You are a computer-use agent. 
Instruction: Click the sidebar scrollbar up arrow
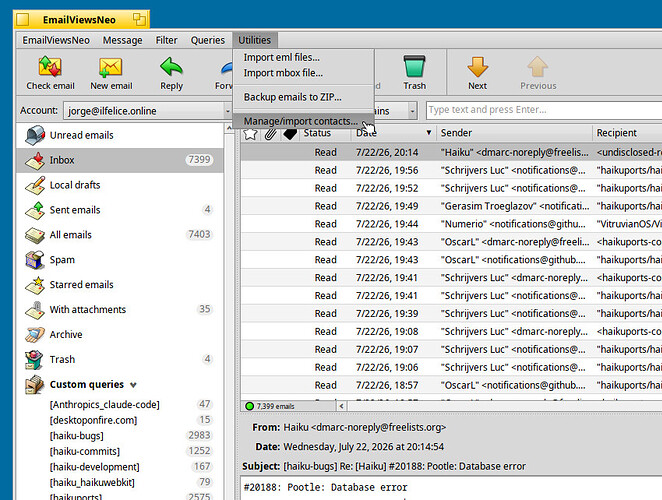coord(230,128)
